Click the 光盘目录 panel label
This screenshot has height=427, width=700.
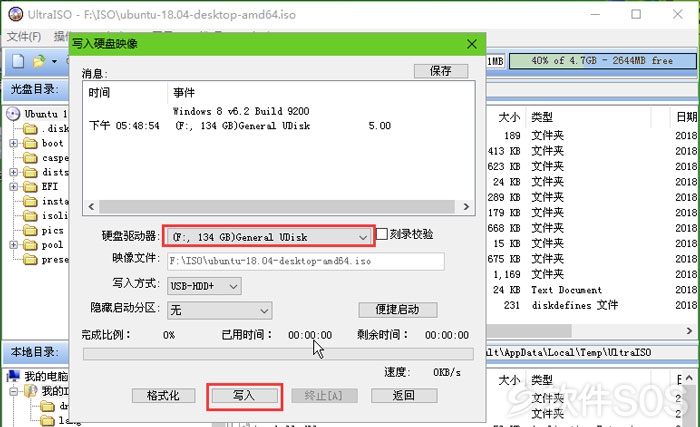point(34,89)
